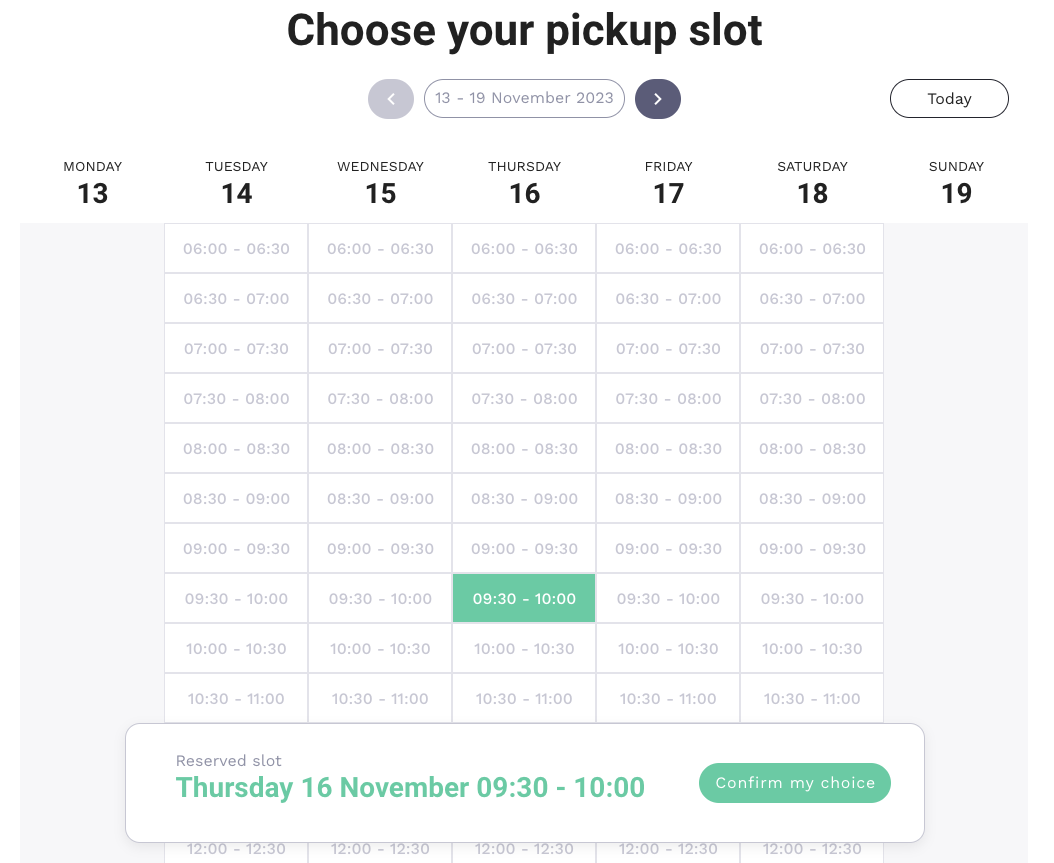Click the Today button

[x=949, y=99]
